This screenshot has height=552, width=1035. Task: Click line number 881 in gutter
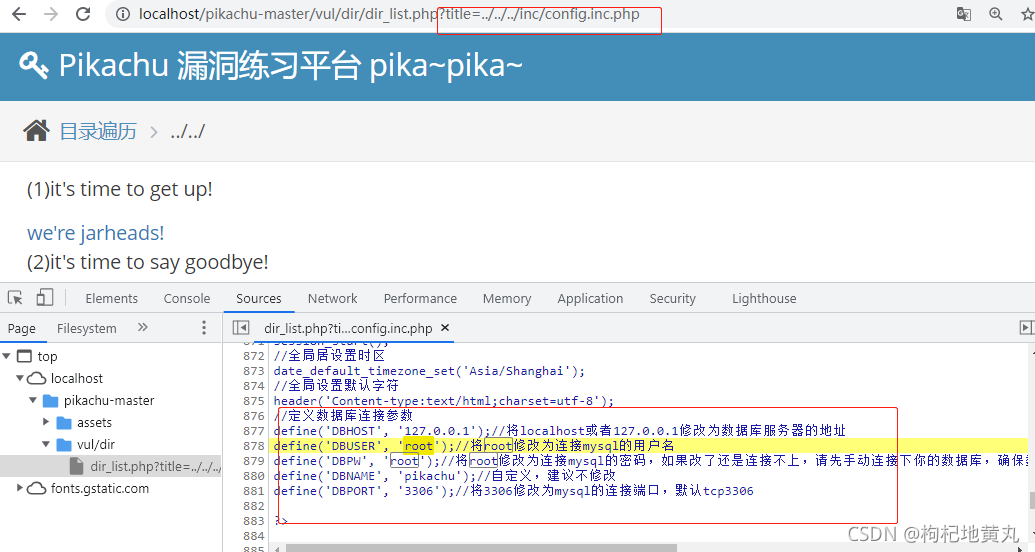pos(253,491)
